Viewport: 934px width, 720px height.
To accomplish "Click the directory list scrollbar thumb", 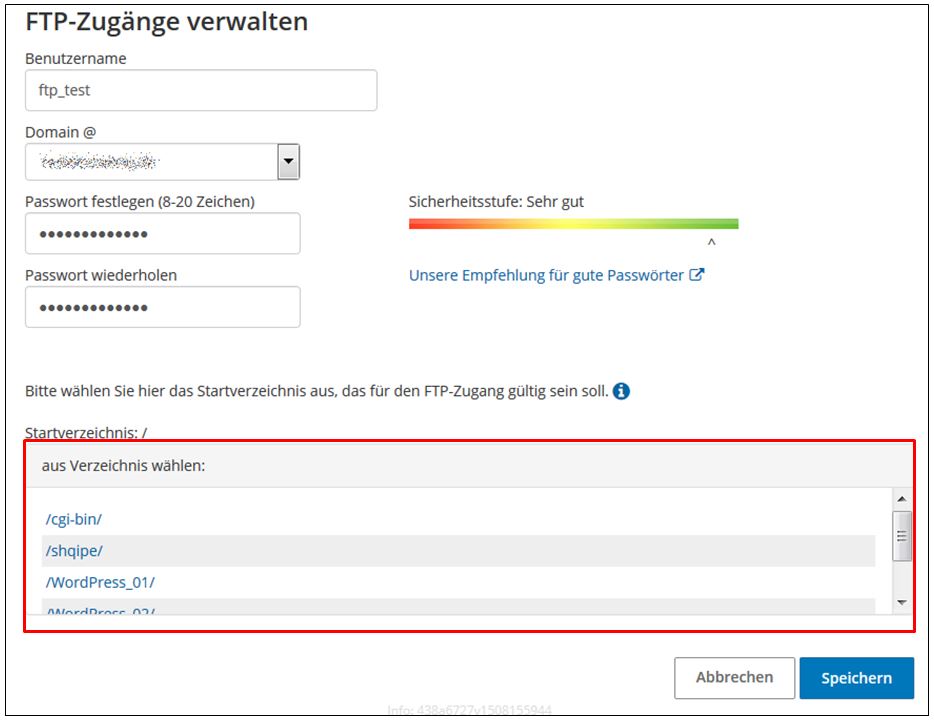I will click(901, 536).
